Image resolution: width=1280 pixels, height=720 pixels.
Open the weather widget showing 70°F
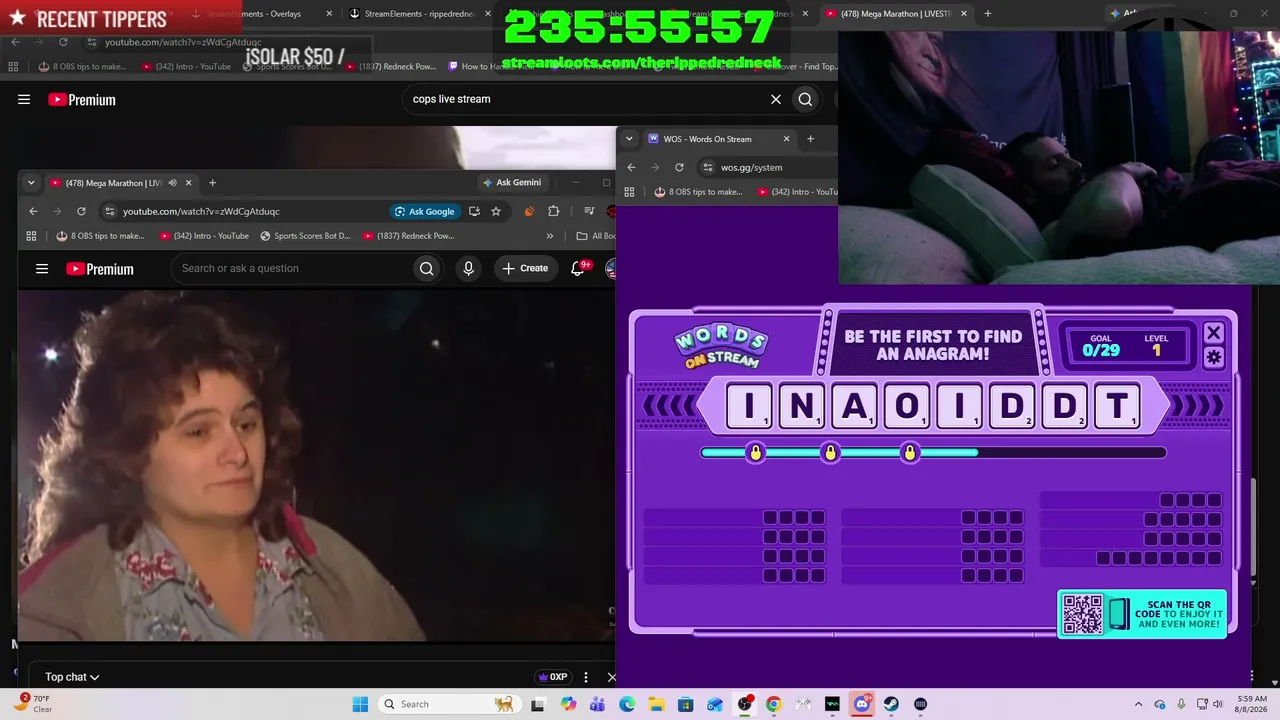[31, 704]
